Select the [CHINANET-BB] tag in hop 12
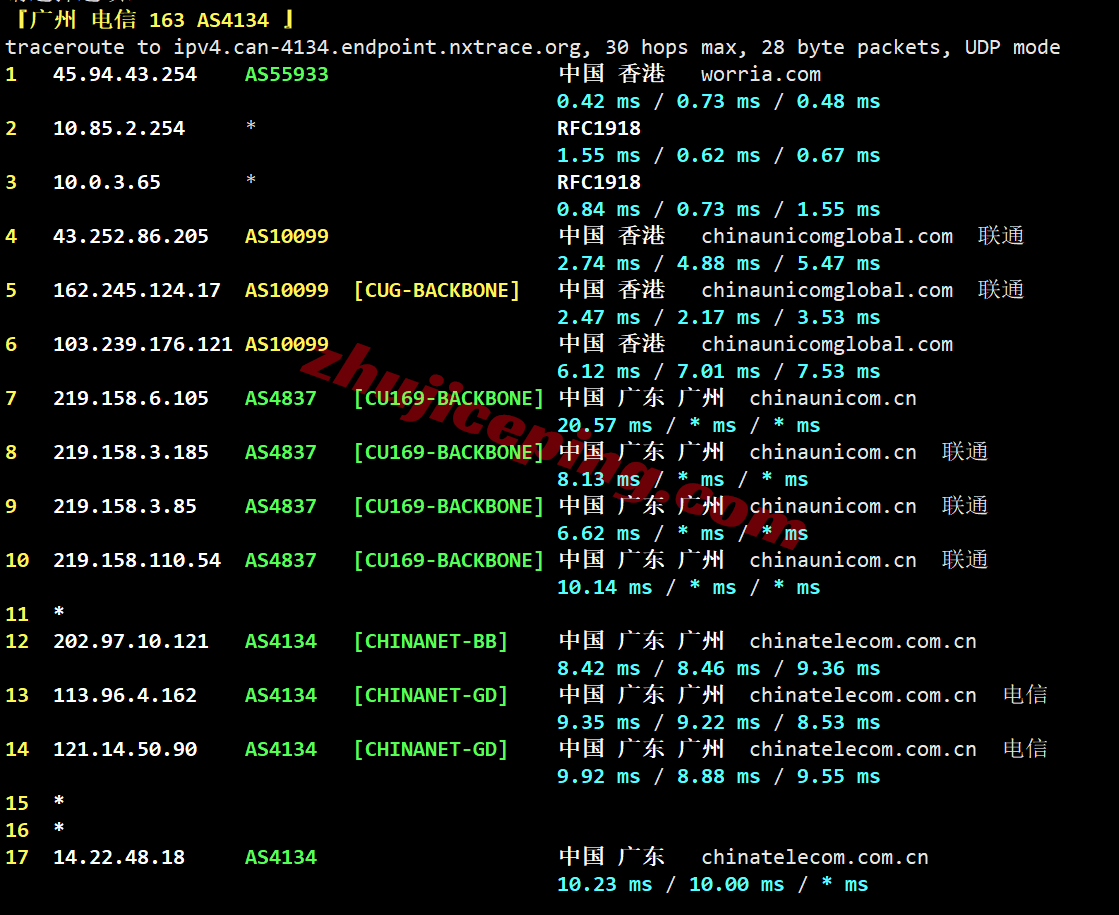 click(x=430, y=642)
